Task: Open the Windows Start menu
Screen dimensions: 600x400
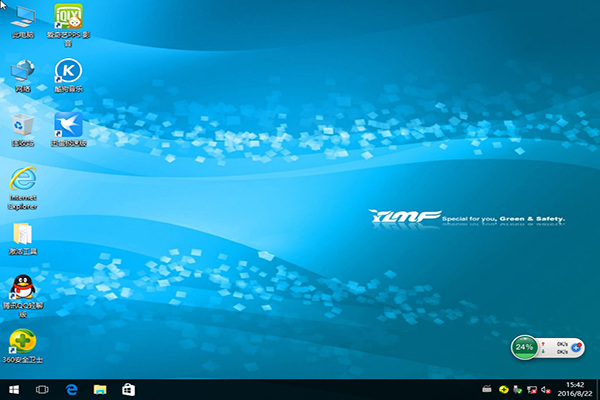Action: coord(14,390)
